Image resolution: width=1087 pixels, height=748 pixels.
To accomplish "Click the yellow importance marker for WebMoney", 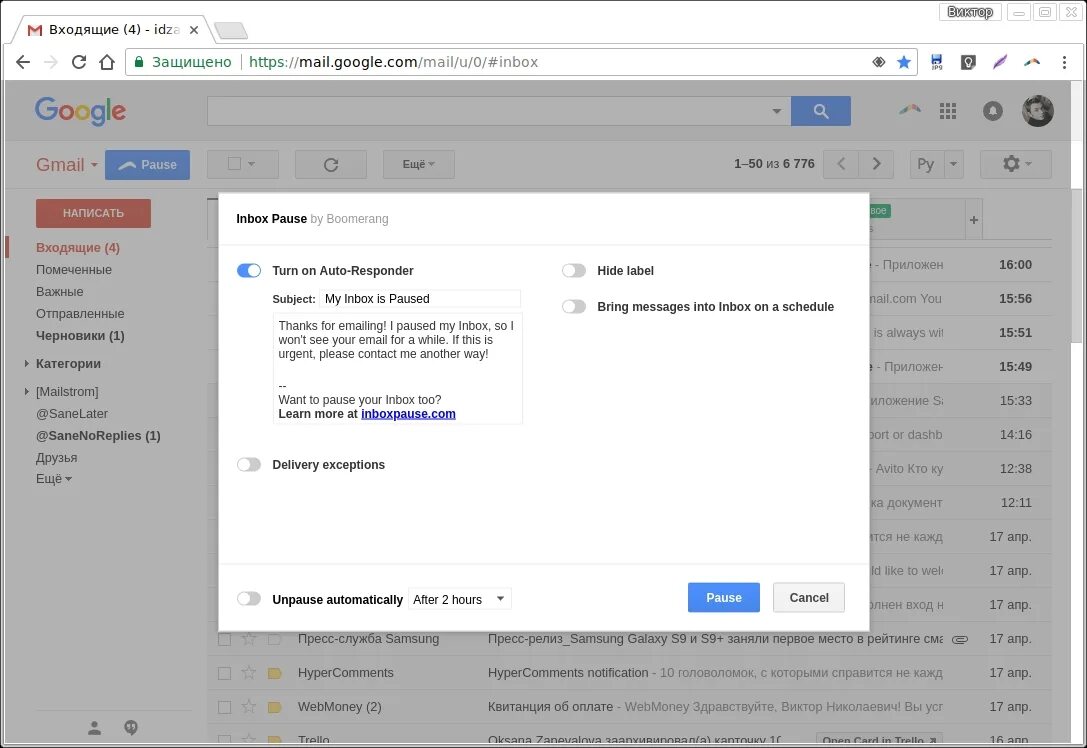I will pos(275,707).
